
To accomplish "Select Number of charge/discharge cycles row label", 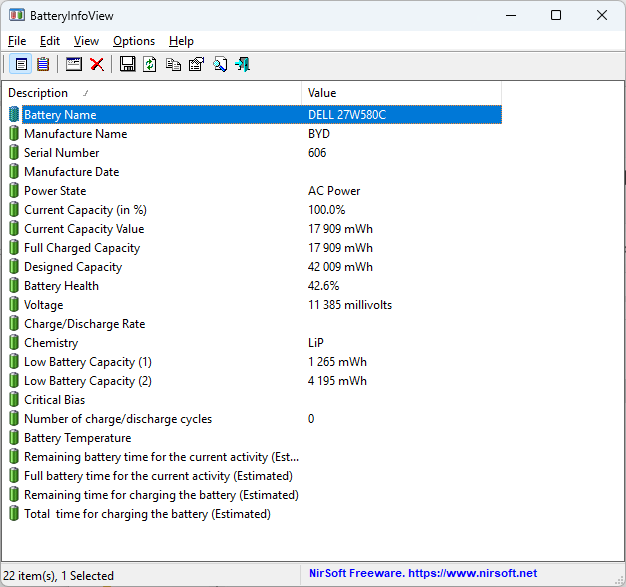I will click(118, 419).
